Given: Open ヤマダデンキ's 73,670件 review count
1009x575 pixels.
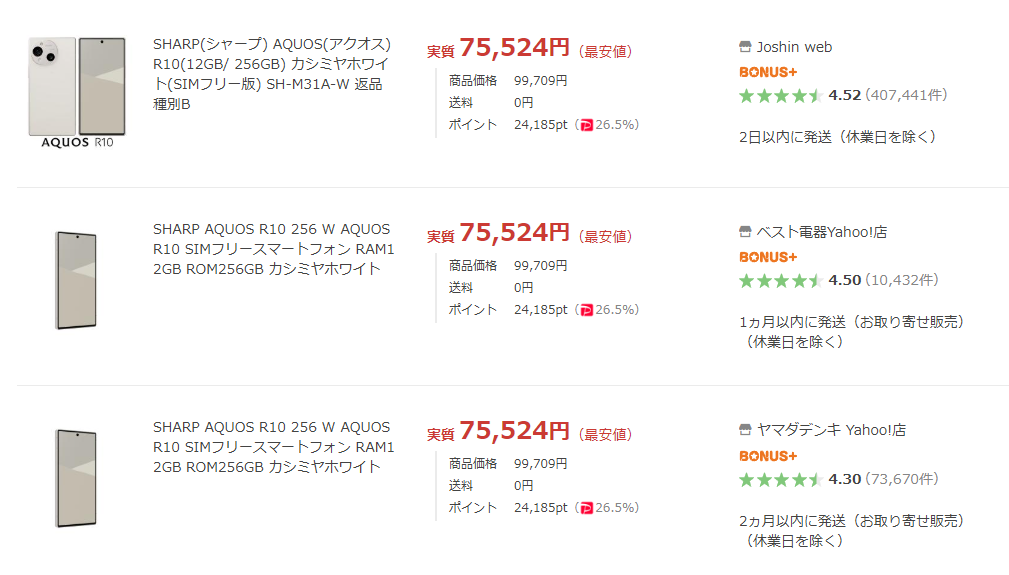Looking at the screenshot, I should 902,479.
